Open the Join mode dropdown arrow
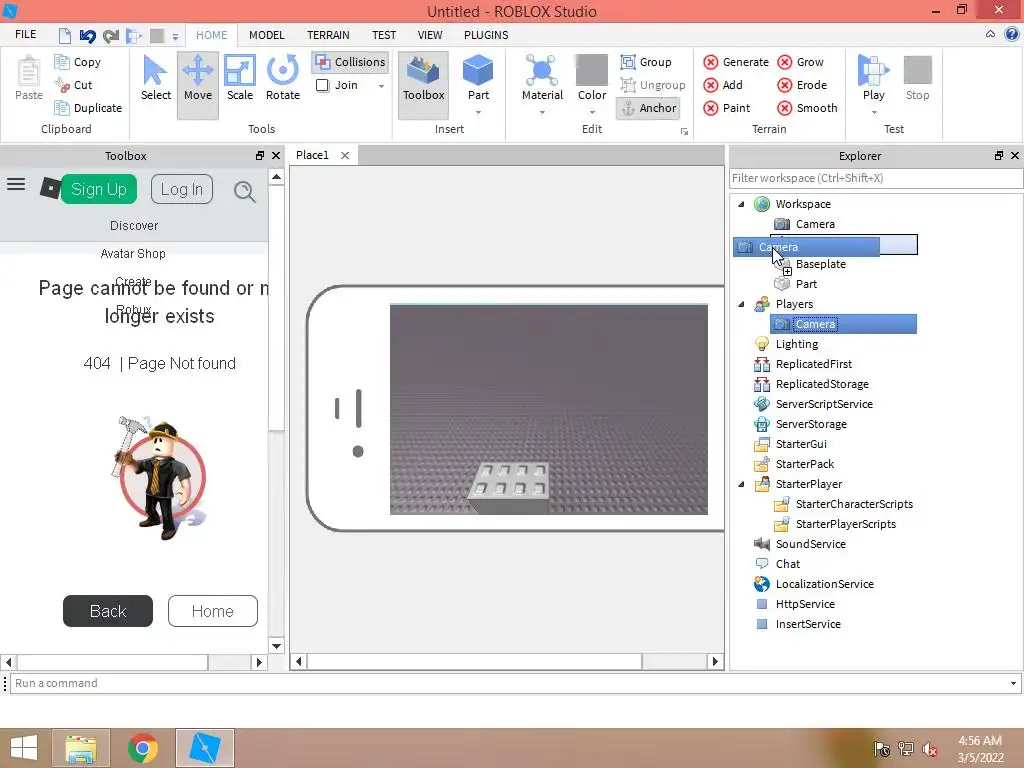 381,86
